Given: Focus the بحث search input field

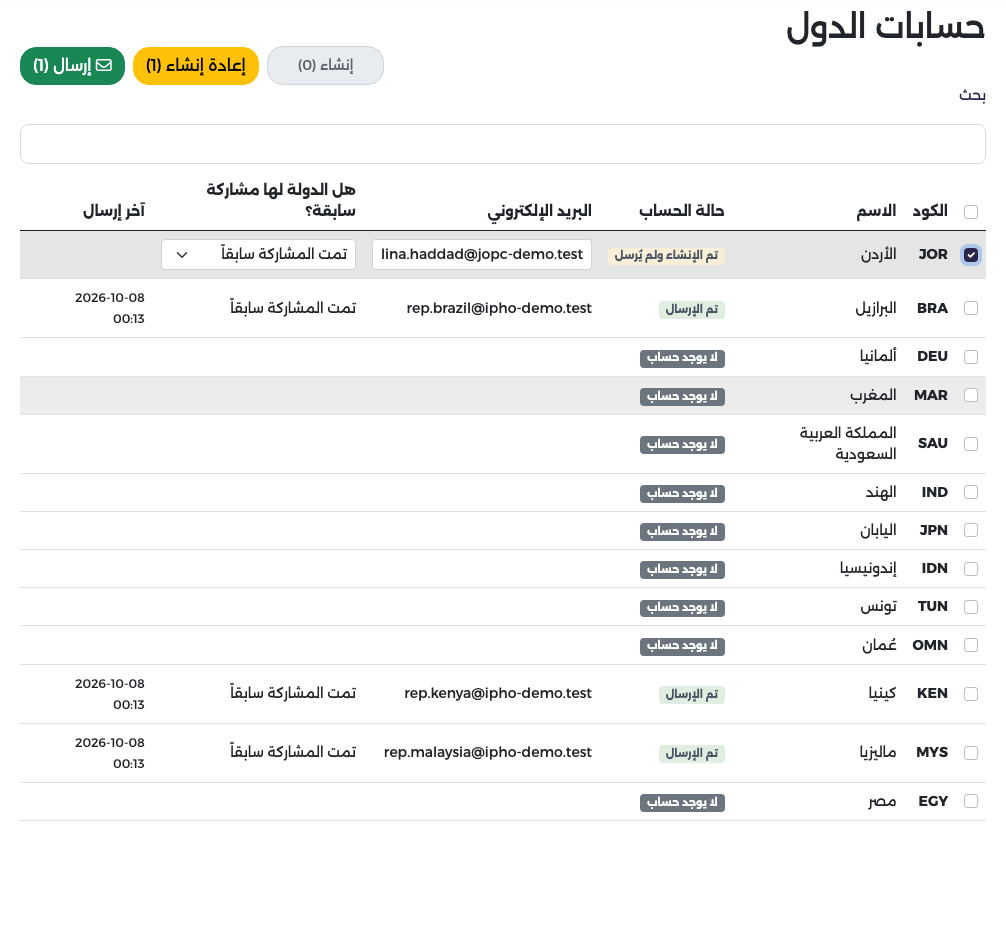Looking at the screenshot, I should click(502, 144).
